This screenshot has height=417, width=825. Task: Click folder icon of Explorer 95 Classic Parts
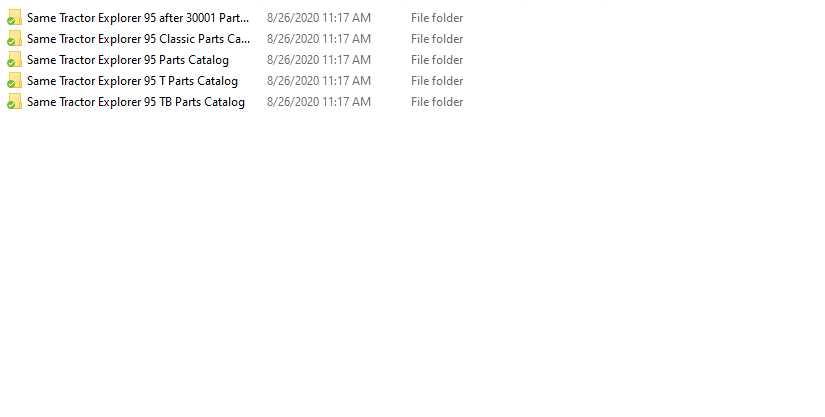[x=14, y=38]
